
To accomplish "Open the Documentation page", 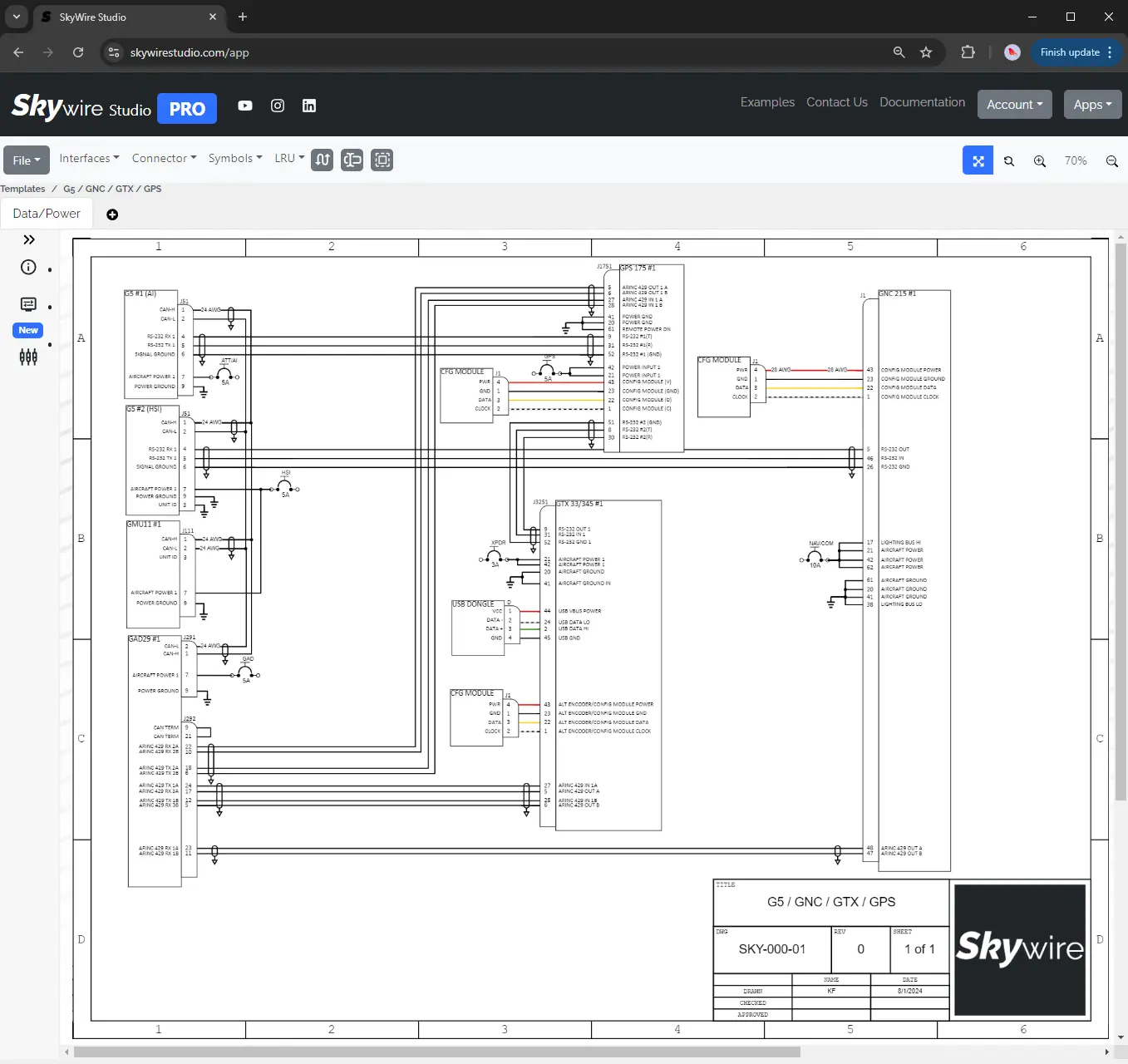I will (x=923, y=102).
